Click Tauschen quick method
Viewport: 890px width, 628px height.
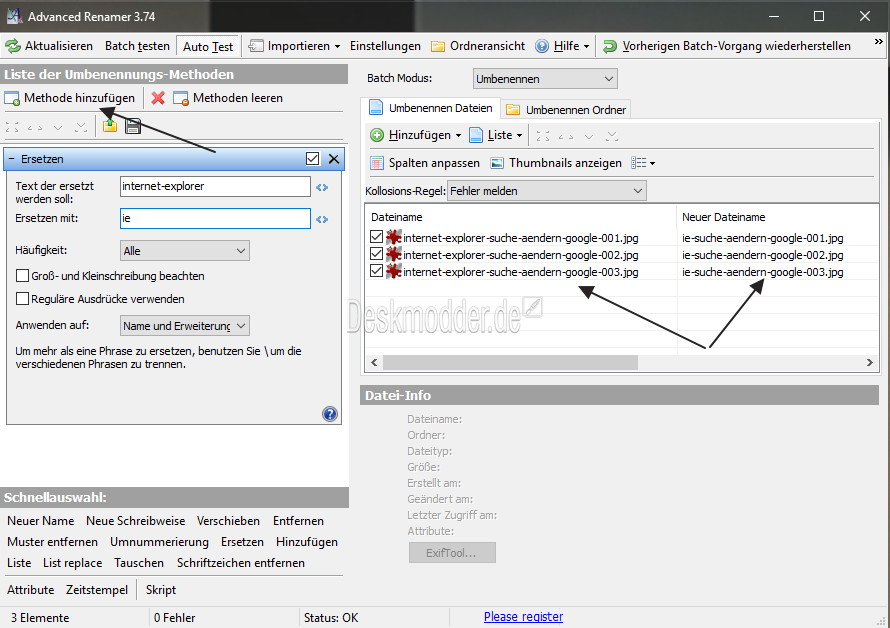pyautogui.click(x=139, y=563)
